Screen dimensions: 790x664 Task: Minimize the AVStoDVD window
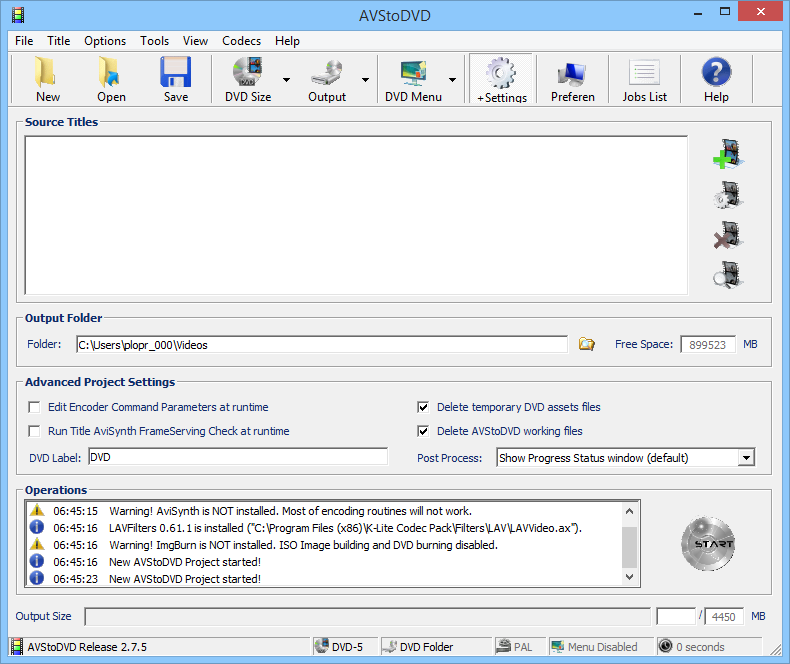point(698,12)
